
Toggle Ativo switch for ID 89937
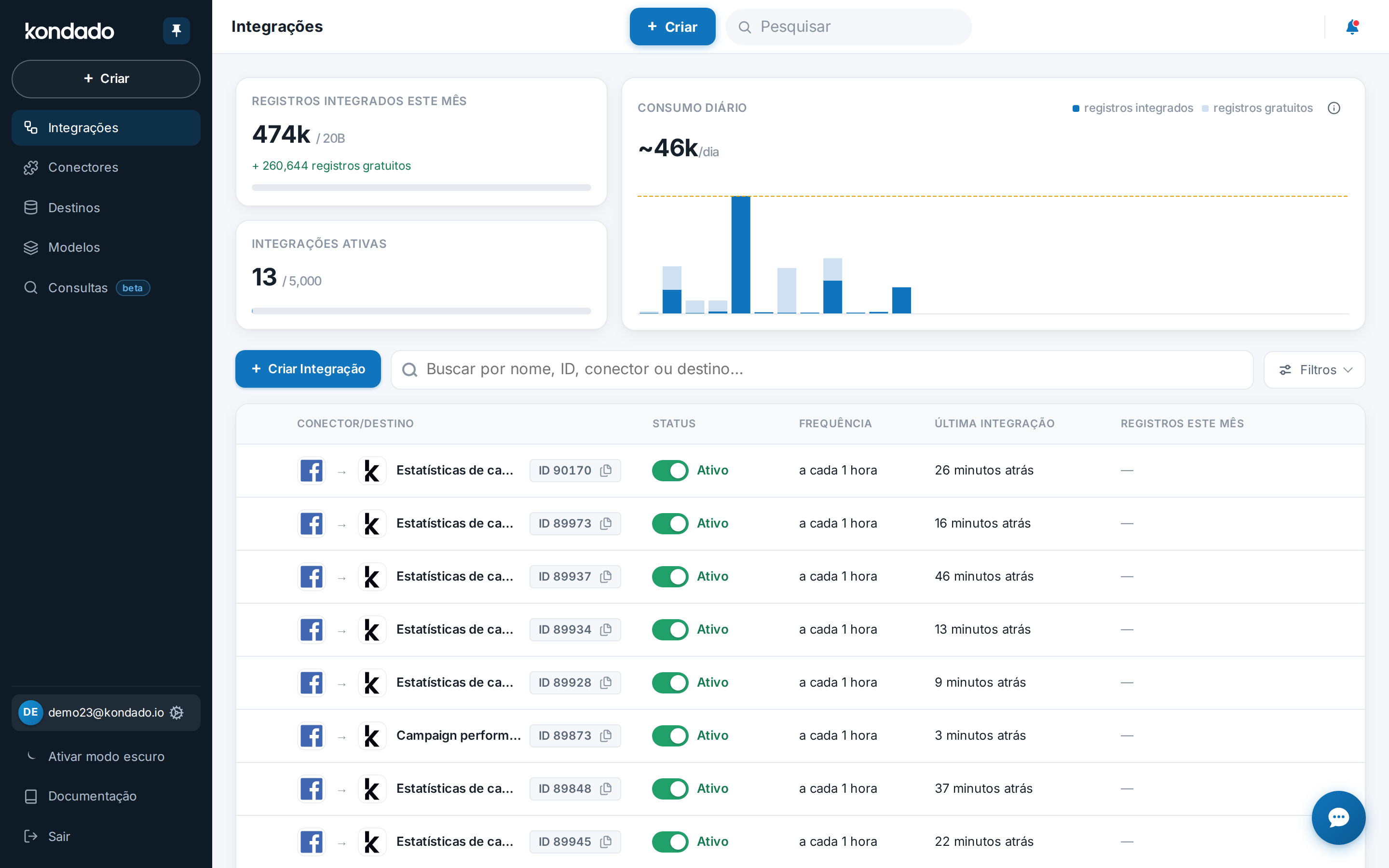pos(670,576)
